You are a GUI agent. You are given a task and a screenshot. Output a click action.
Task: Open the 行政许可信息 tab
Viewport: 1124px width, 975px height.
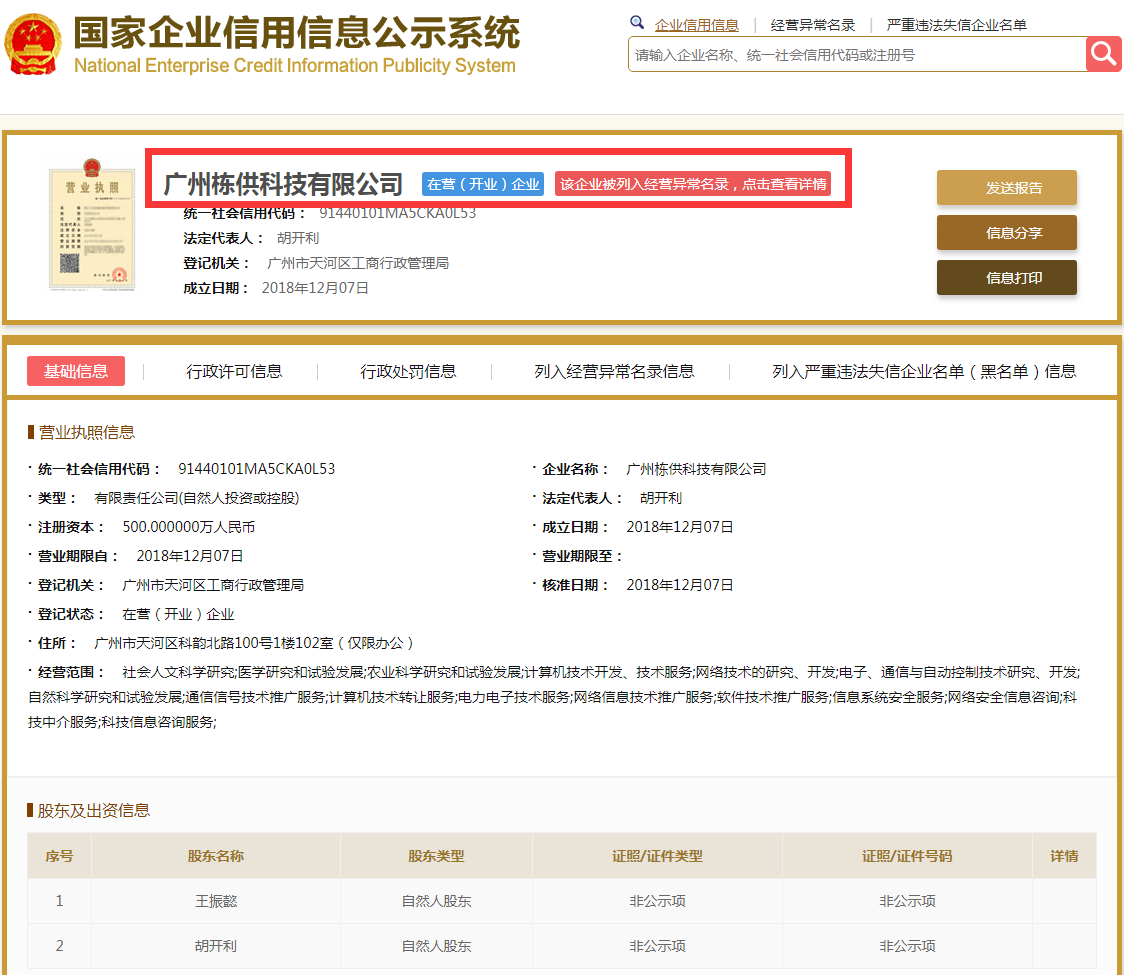[x=234, y=371]
